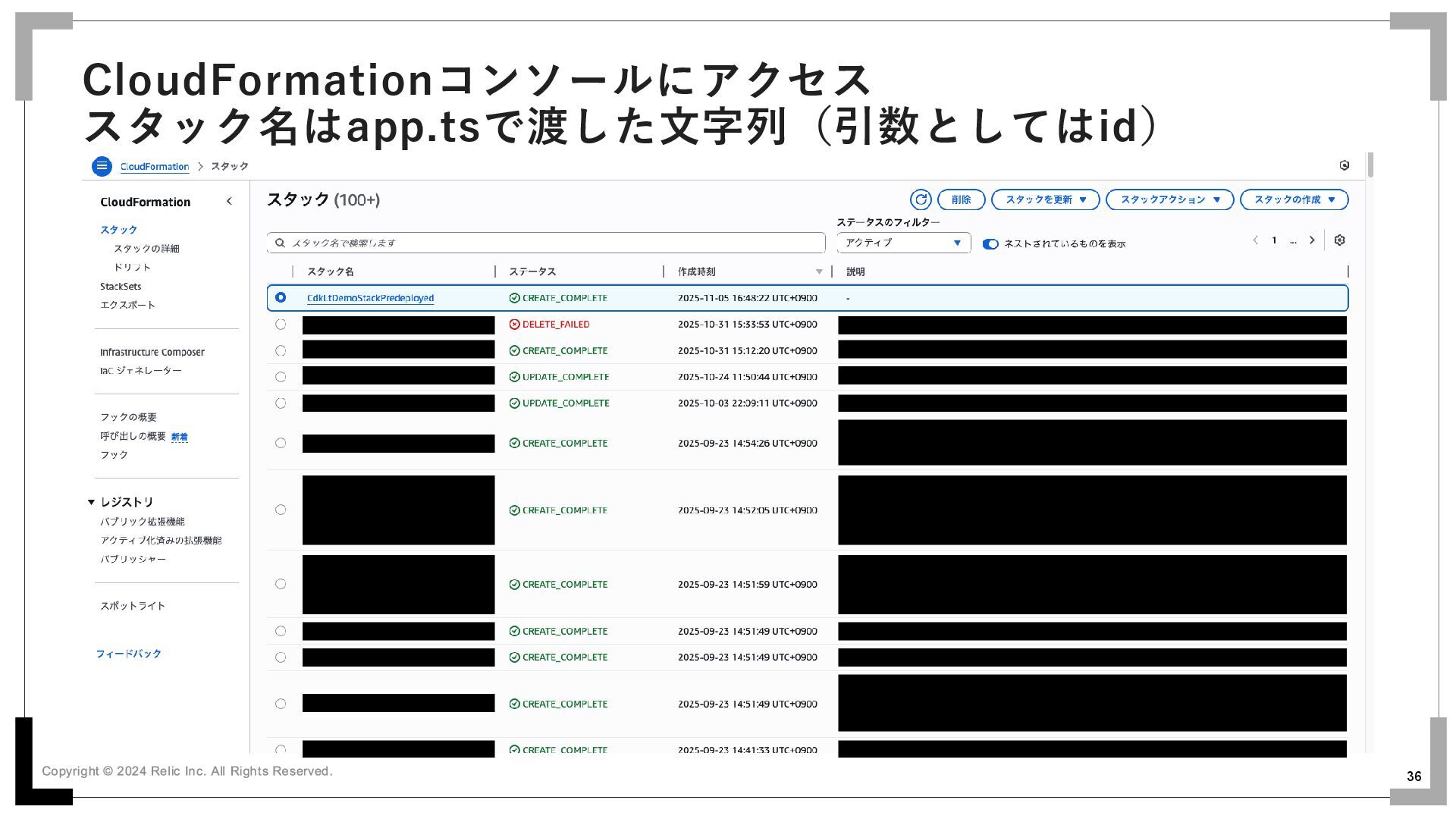The height and width of the screenshot is (819, 1456).
Task: Expand スタックの作成 dropdown button
Action: [x=1294, y=199]
